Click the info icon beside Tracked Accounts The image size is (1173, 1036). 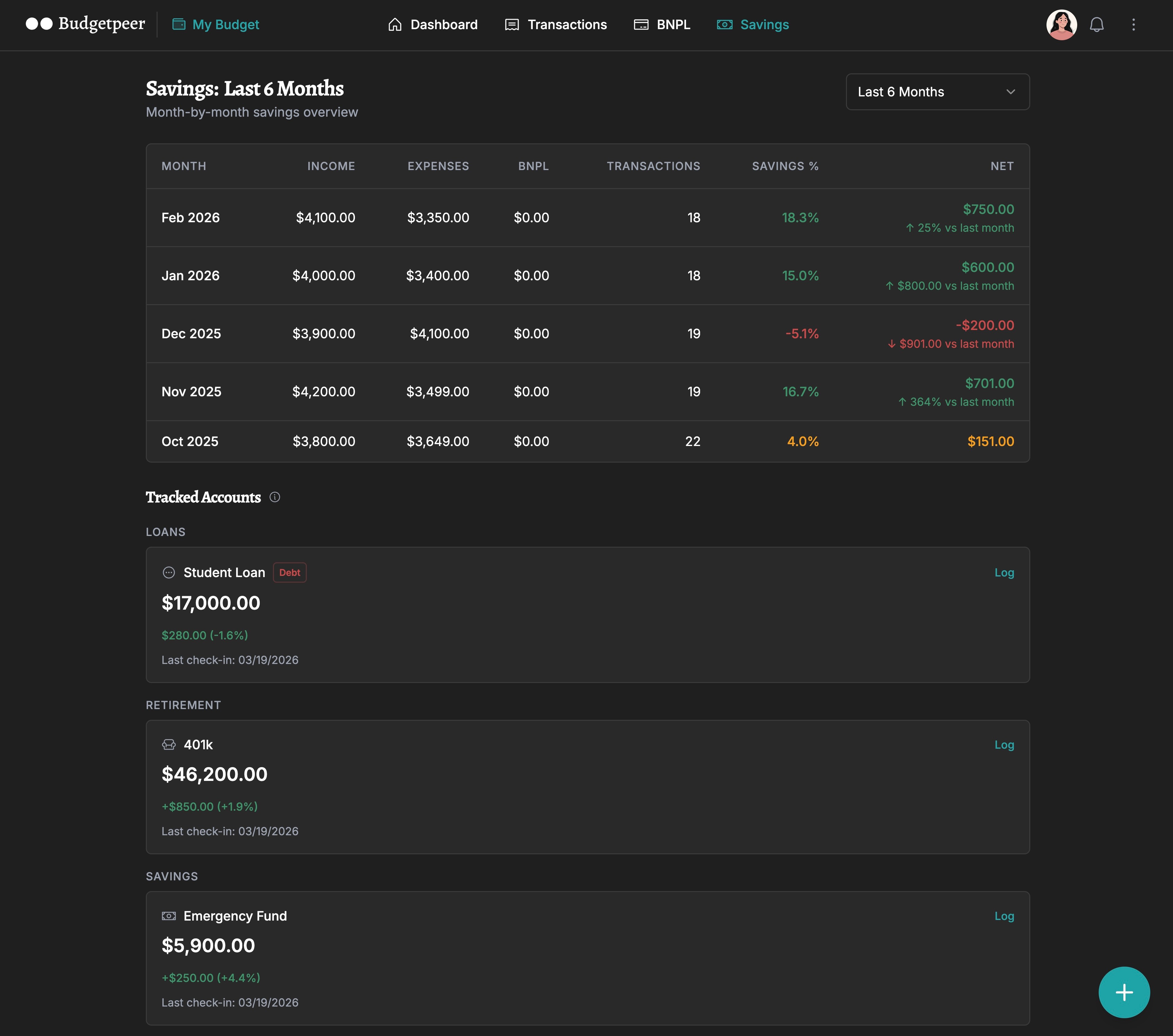(275, 497)
